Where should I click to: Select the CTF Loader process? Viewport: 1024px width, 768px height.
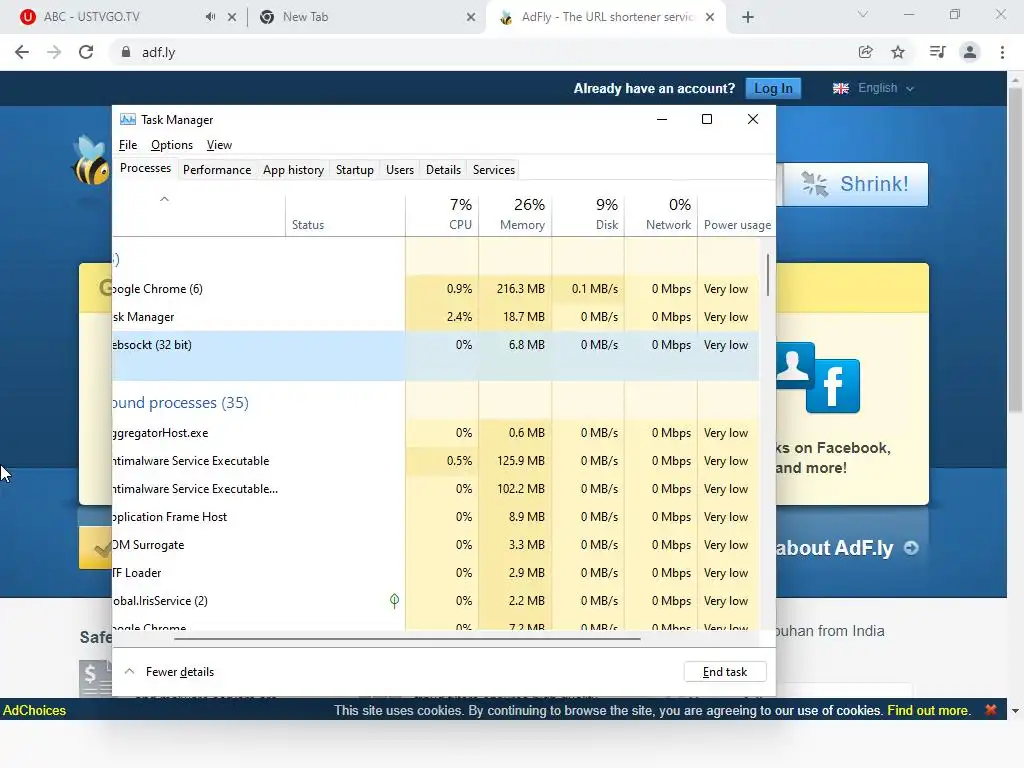(x=436, y=573)
